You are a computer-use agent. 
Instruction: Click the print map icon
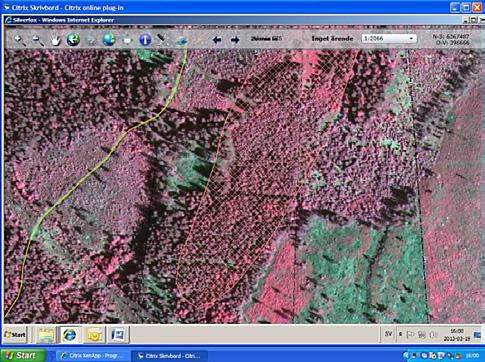click(127, 40)
